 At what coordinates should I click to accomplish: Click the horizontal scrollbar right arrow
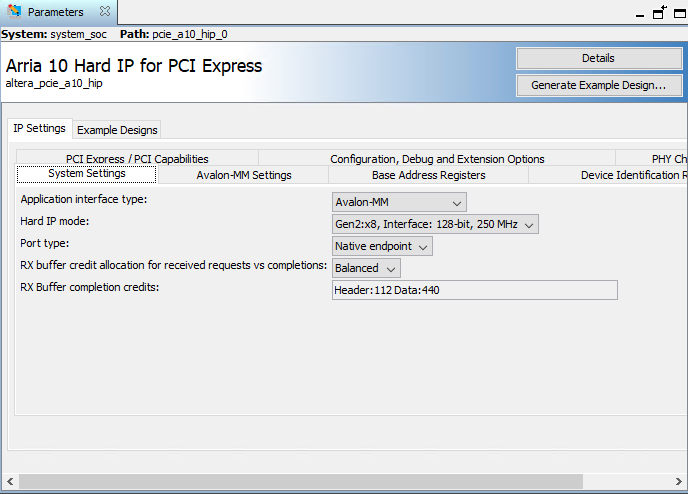coord(678,482)
